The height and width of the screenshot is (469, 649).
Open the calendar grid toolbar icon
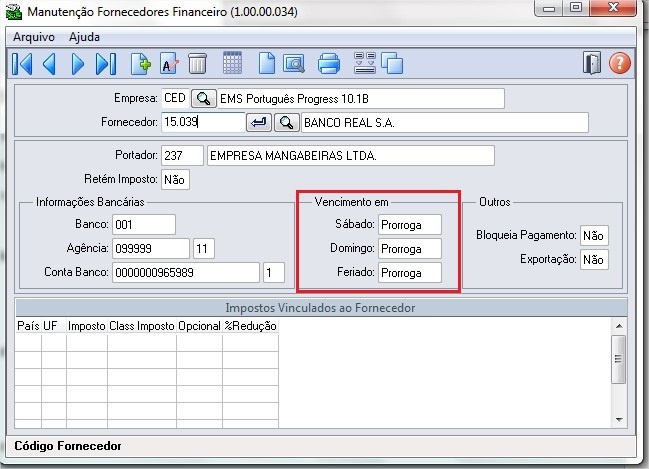click(x=232, y=63)
